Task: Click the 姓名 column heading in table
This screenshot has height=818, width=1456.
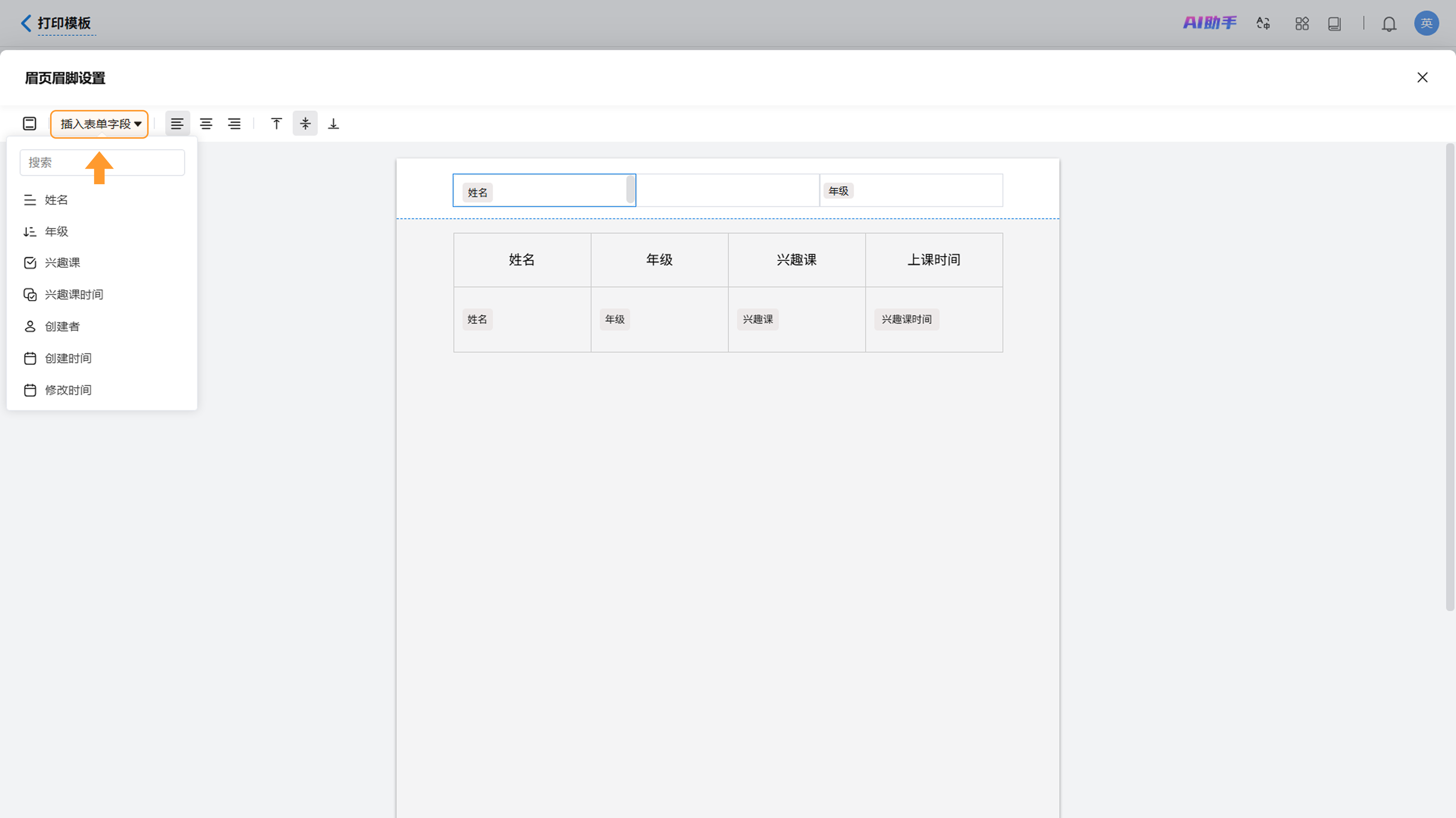Action: click(522, 260)
